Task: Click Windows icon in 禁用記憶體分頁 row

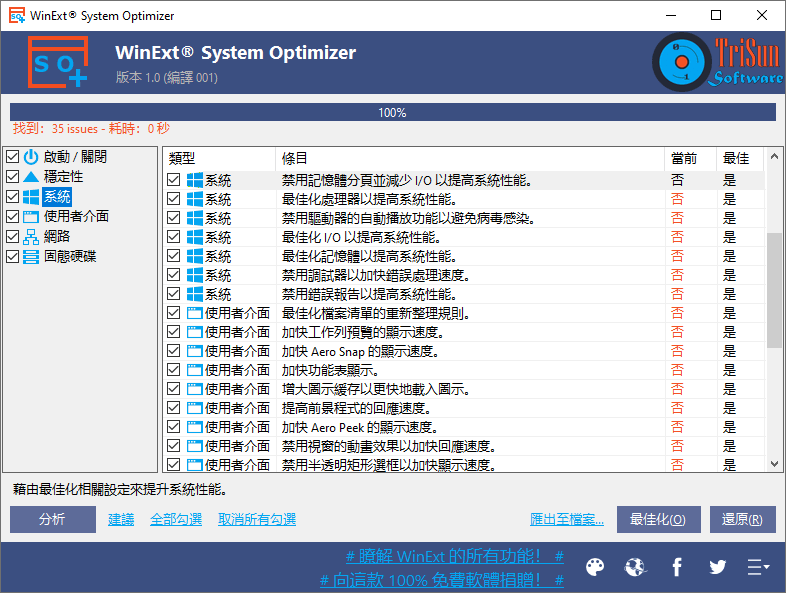Action: click(195, 180)
